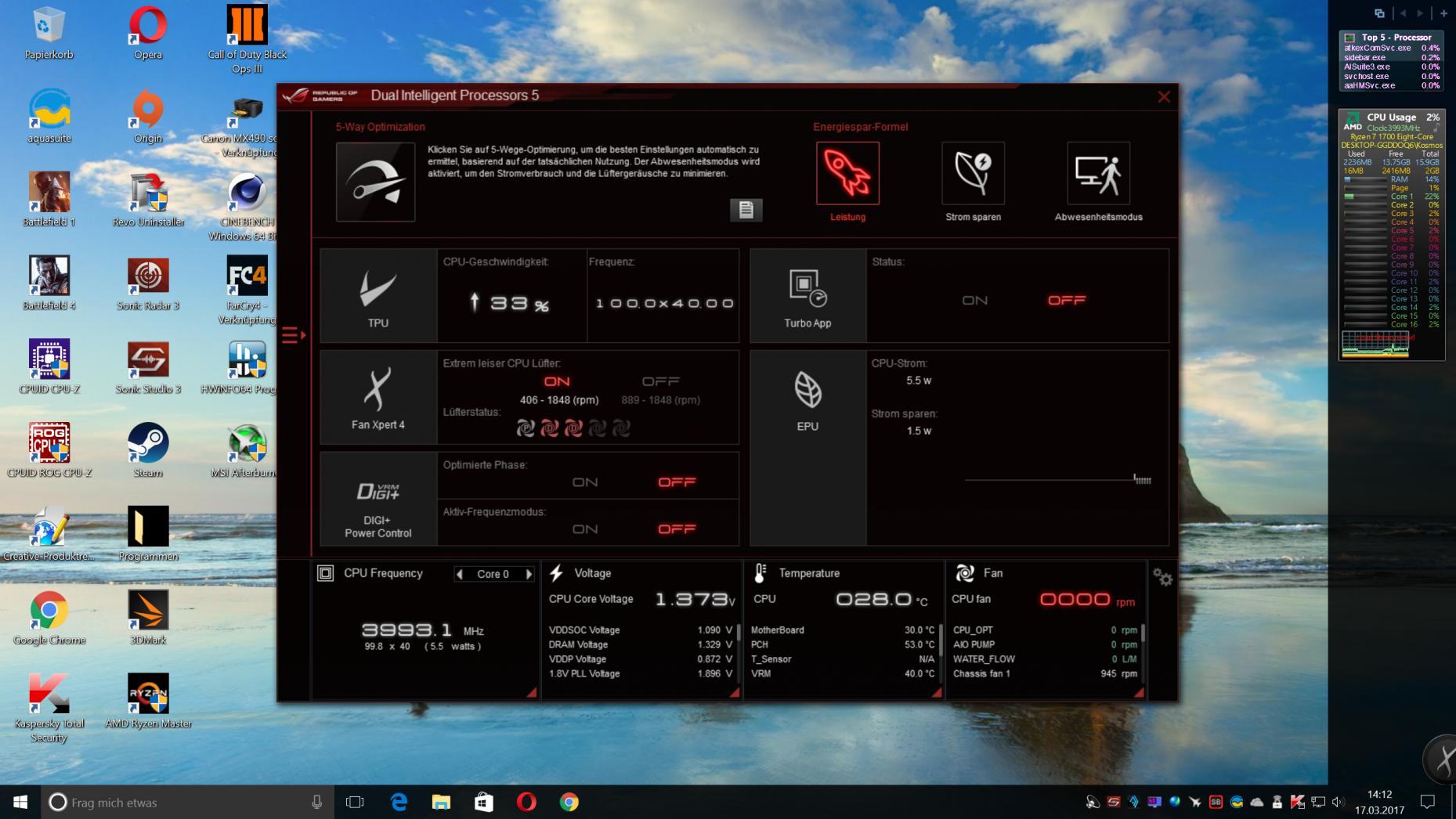Screen dimensions: 1456x819
Task: Select the Strom sparen power-saving mode
Action: point(973,173)
